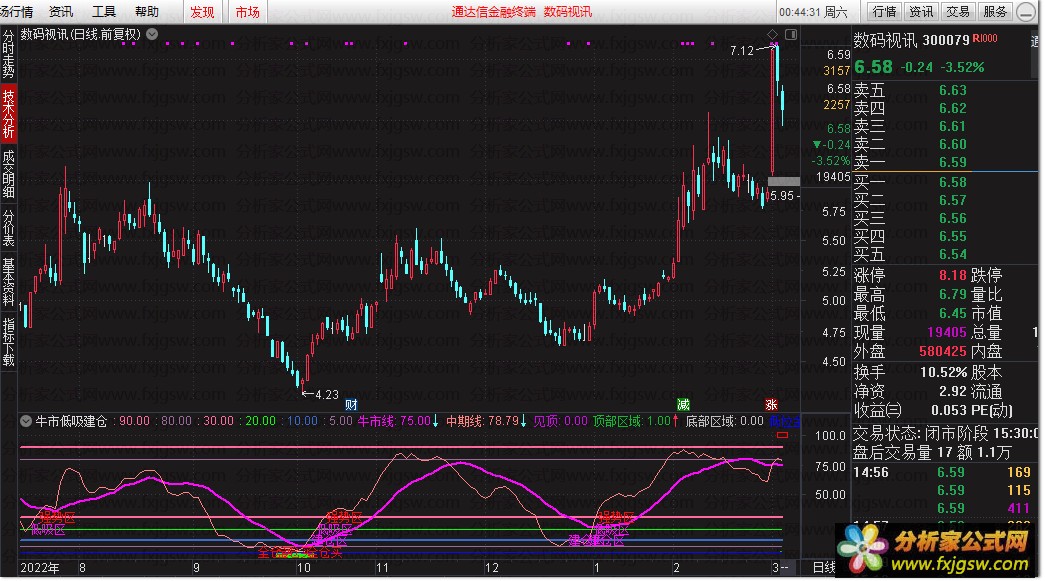Click the 见顶: 0.00 indicator value

pos(560,421)
